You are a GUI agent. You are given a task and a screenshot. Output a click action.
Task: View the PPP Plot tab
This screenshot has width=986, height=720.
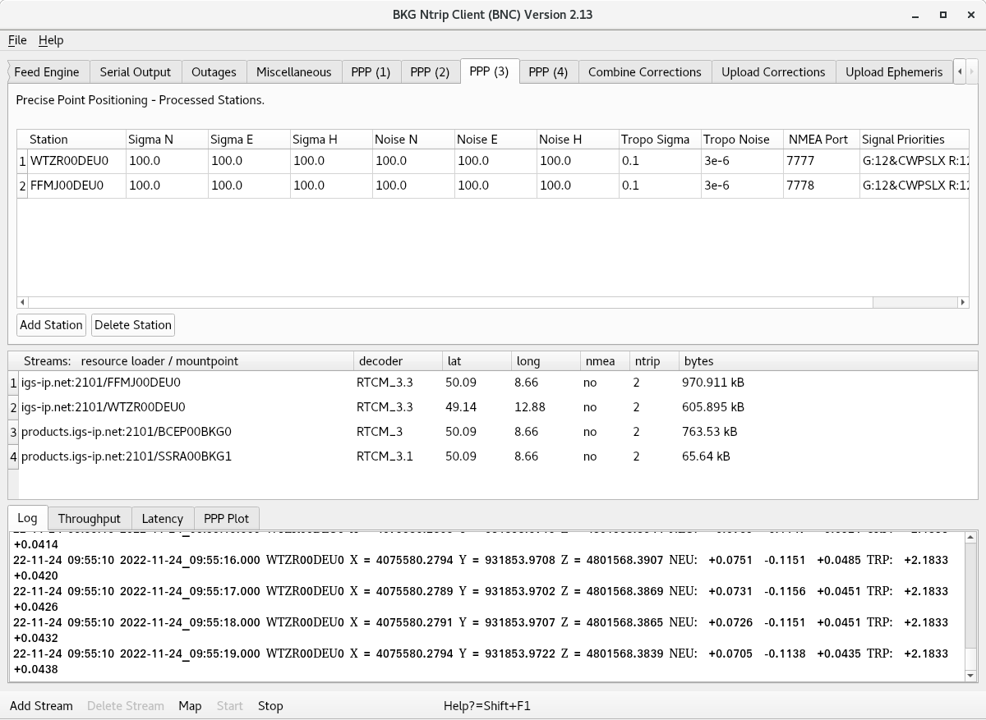point(226,518)
